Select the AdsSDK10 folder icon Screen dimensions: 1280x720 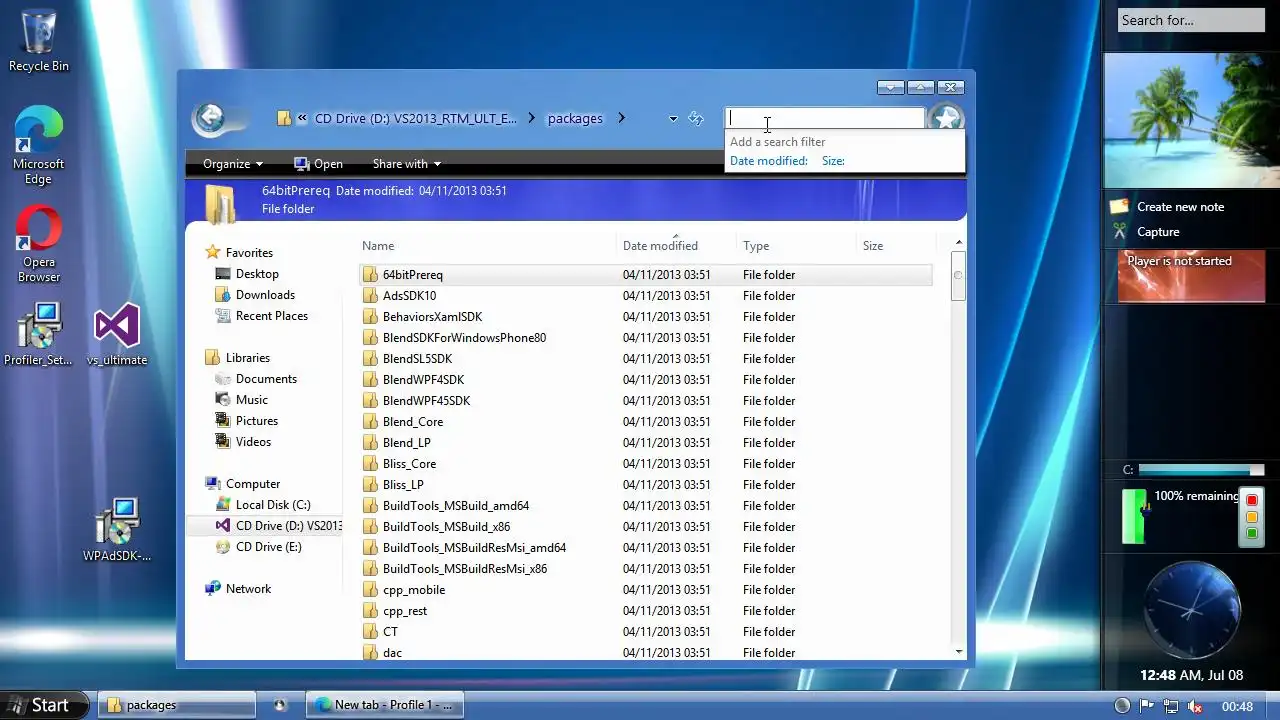[370, 296]
